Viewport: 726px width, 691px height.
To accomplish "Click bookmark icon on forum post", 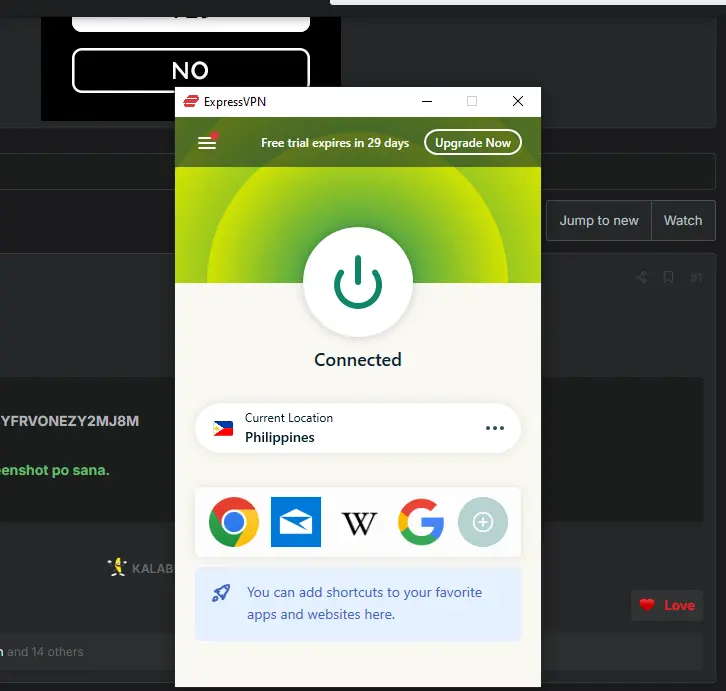I will (x=668, y=277).
